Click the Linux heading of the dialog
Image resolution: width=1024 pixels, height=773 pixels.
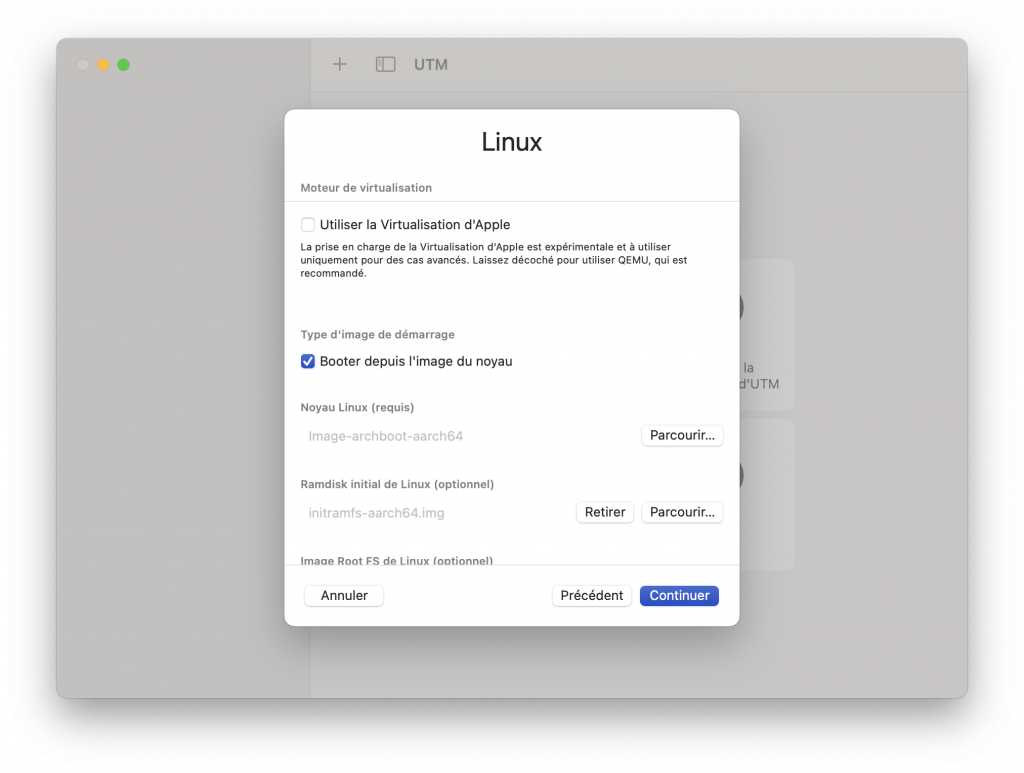(511, 142)
